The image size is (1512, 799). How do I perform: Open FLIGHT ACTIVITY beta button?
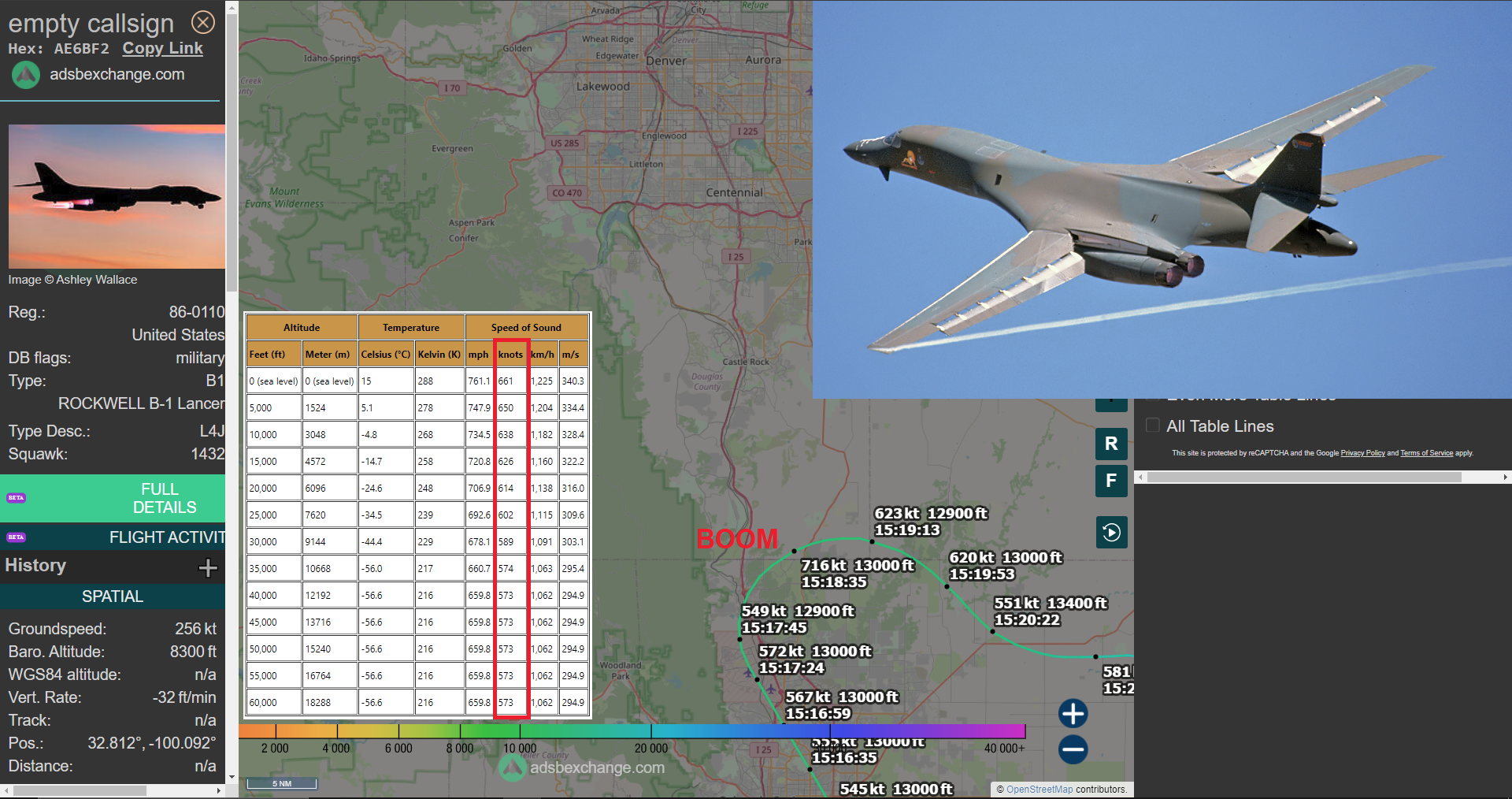point(113,537)
